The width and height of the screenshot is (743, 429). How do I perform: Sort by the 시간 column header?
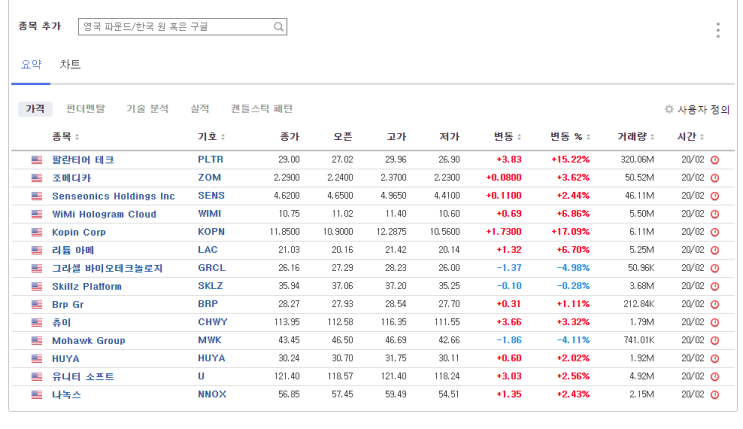[691, 137]
